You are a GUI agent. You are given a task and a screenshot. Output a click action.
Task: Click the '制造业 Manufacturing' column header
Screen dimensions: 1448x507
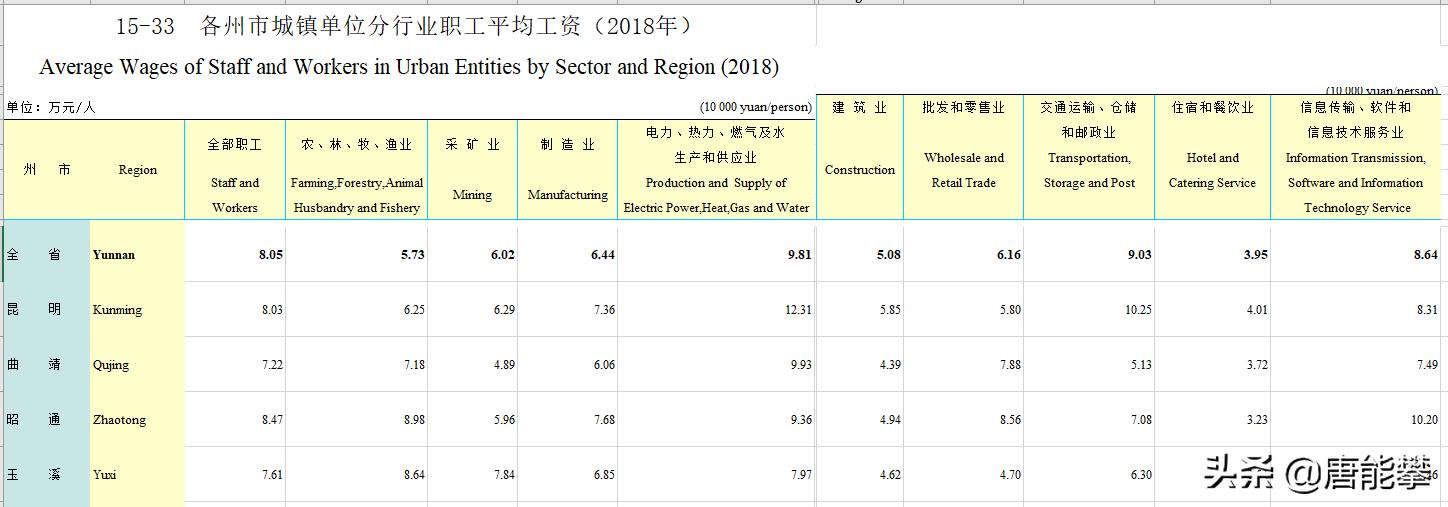pos(567,170)
